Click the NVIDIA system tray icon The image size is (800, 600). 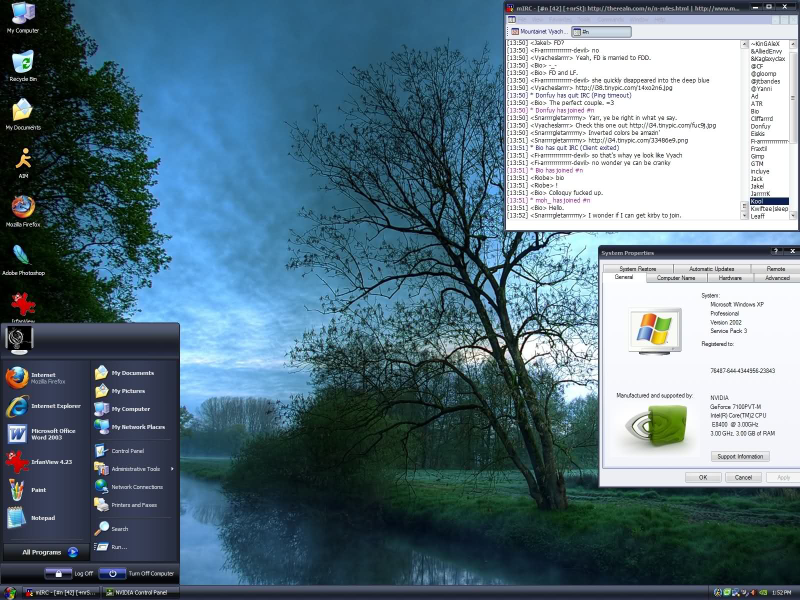(x=762, y=592)
